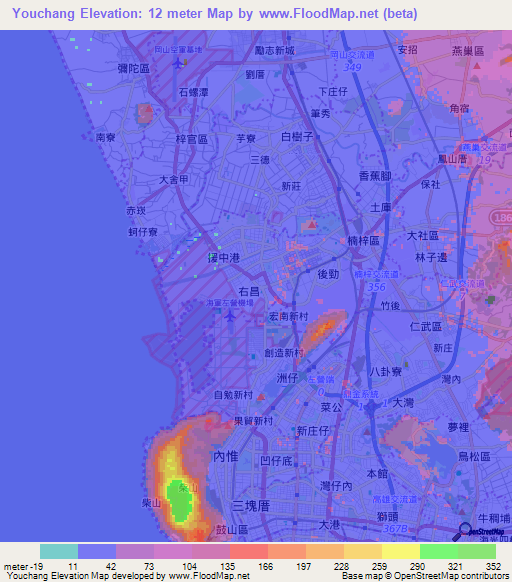Click the 後勁 place label
Viewport: 512px width, 582px height.
coord(328,274)
